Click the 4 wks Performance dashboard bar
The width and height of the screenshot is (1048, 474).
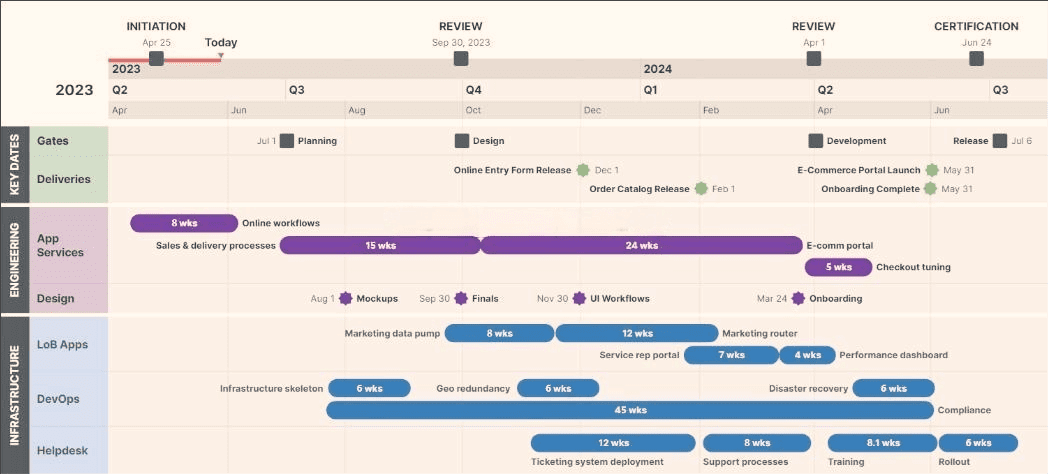pyautogui.click(x=807, y=355)
